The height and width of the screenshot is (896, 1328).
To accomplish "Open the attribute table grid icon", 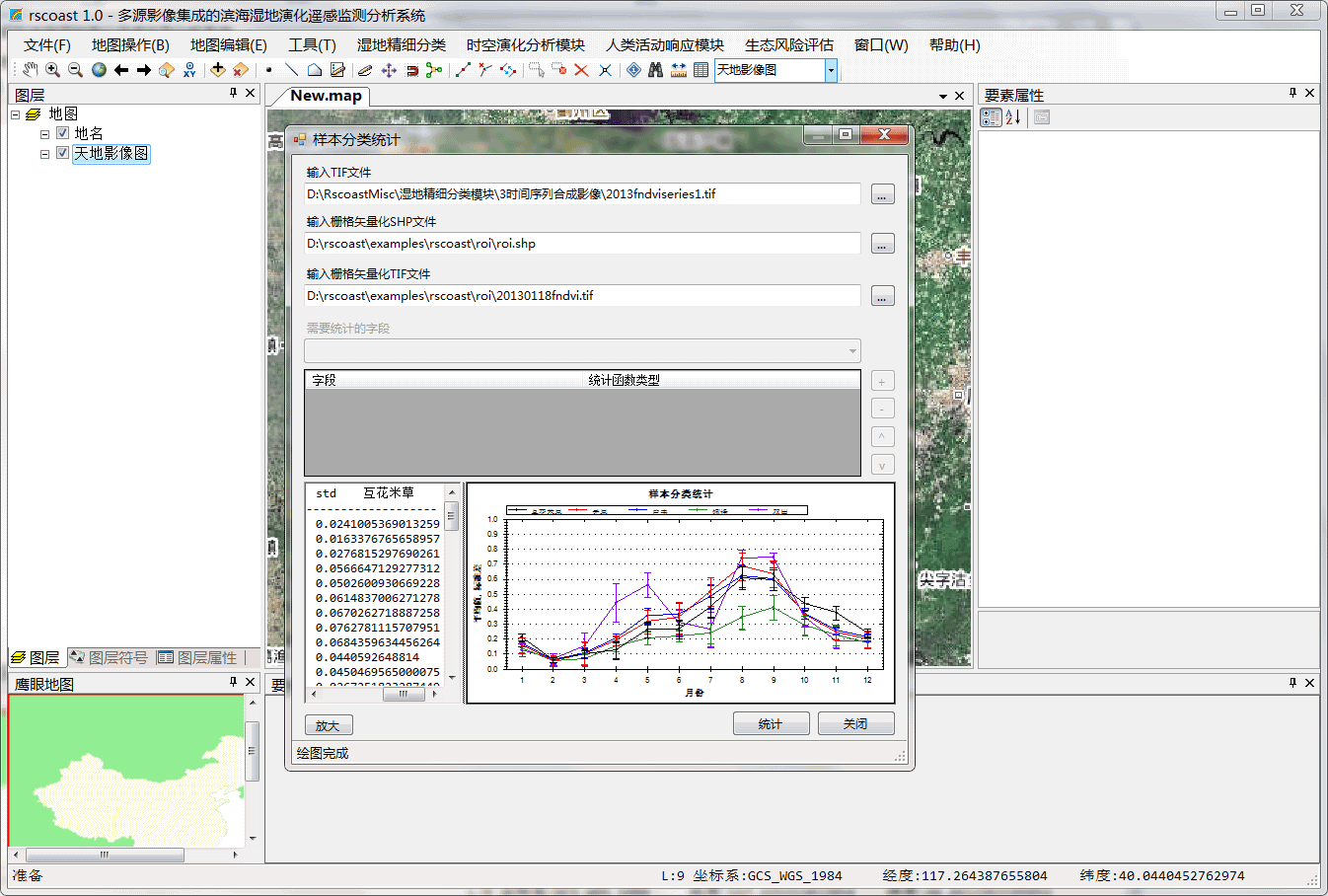I will [x=701, y=70].
